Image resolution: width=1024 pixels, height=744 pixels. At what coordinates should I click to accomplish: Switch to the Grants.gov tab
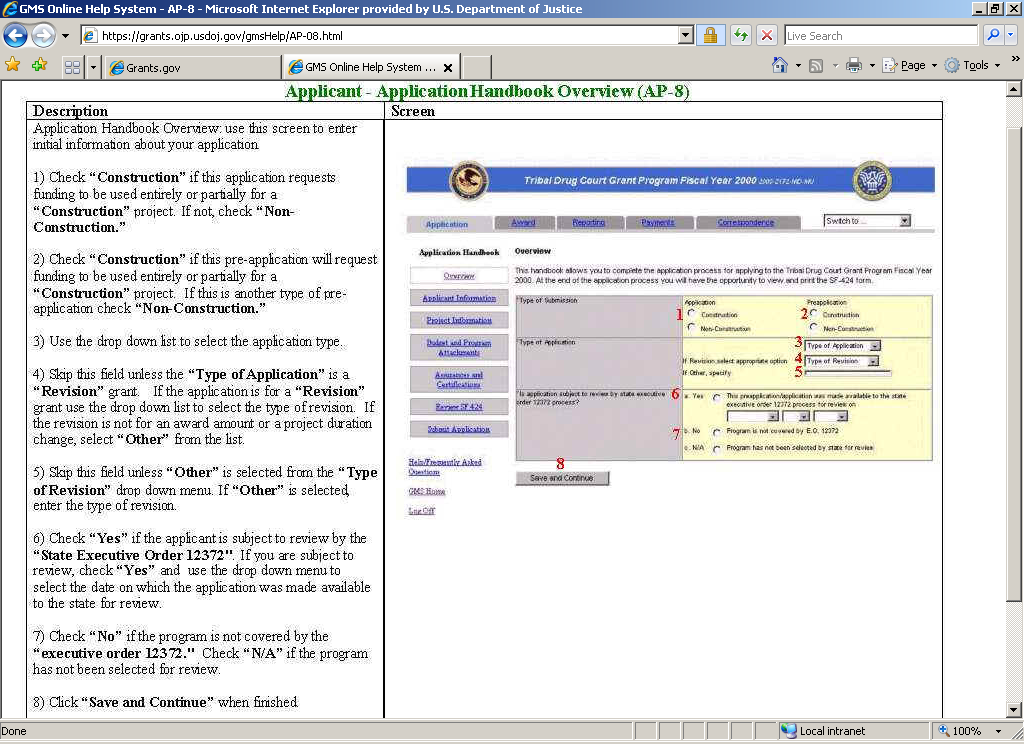190,67
